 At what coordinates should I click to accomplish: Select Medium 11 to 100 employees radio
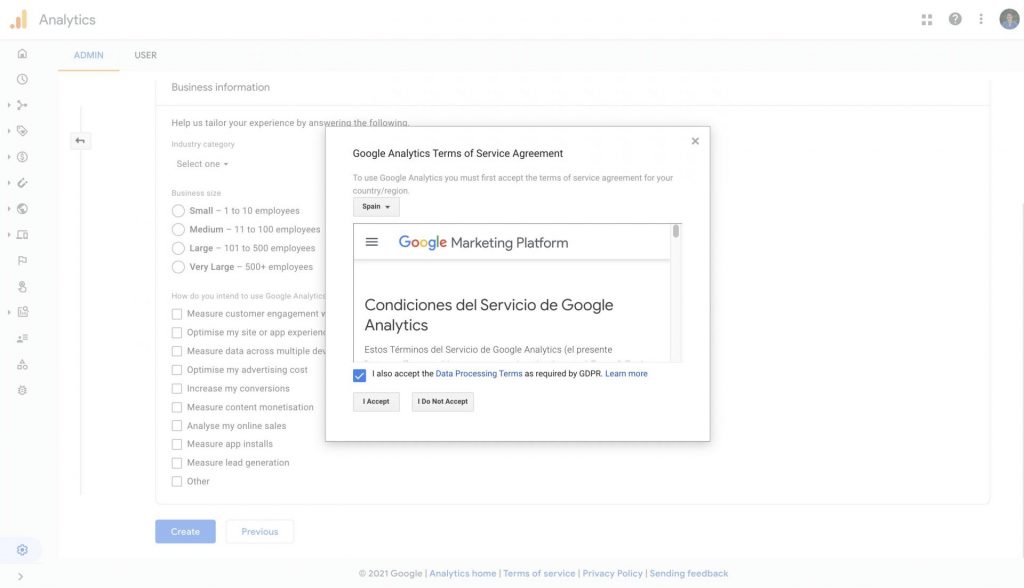tap(178, 229)
